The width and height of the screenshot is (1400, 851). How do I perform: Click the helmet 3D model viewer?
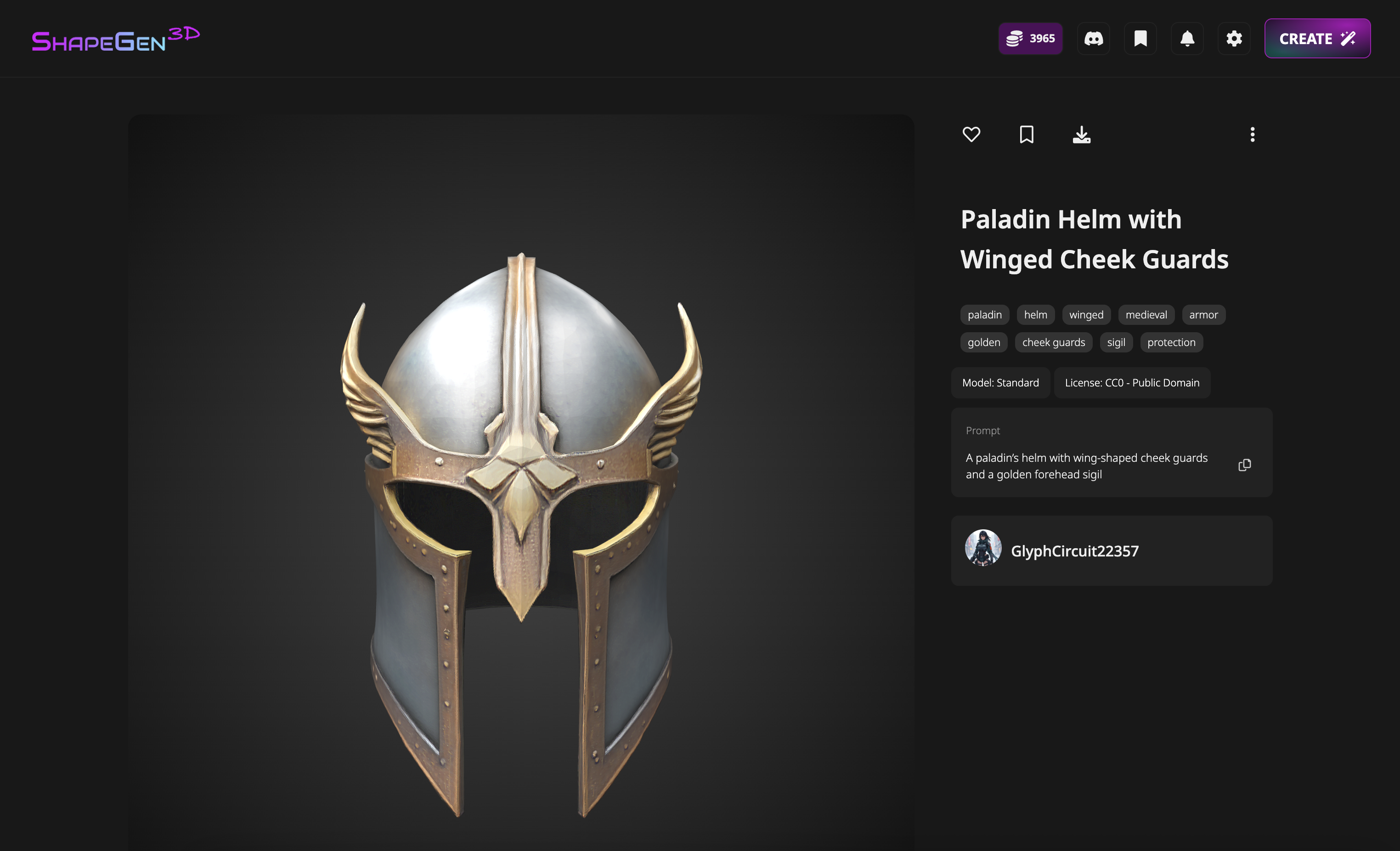[520, 511]
